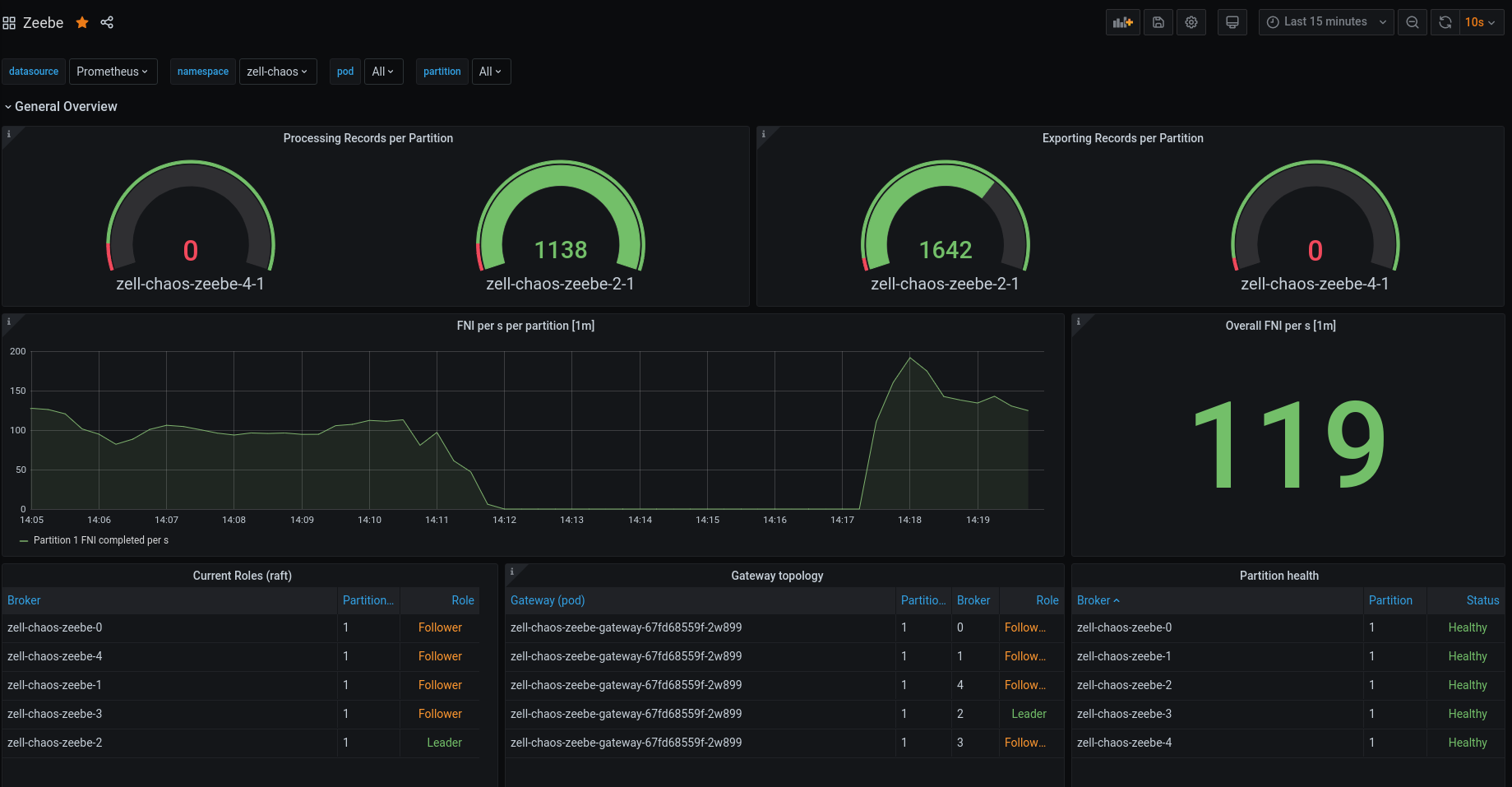Click zell-chaos-zeebe-2 in Current Roles table

[x=55, y=743]
